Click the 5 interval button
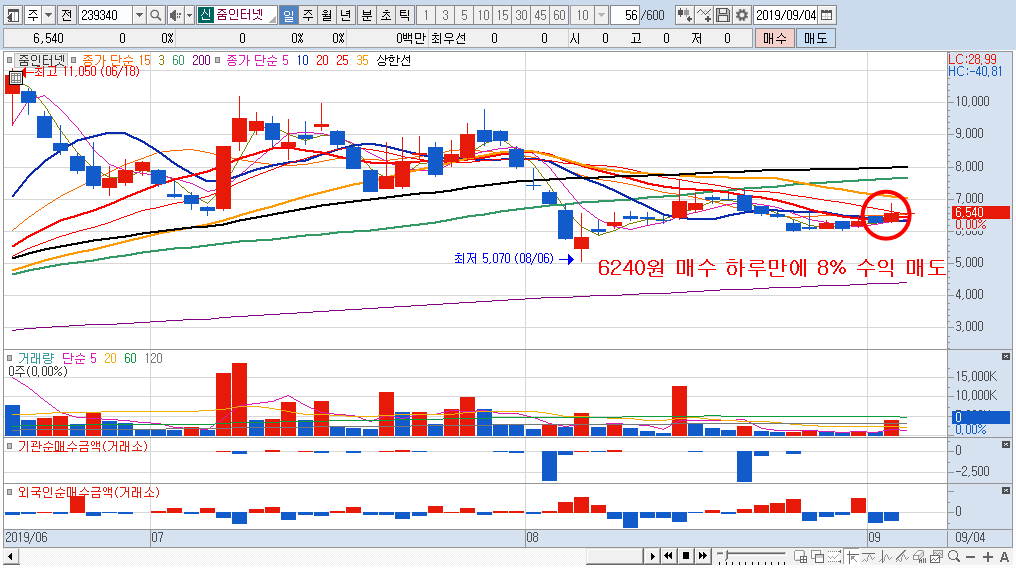This screenshot has width=1016, height=568. pos(464,15)
